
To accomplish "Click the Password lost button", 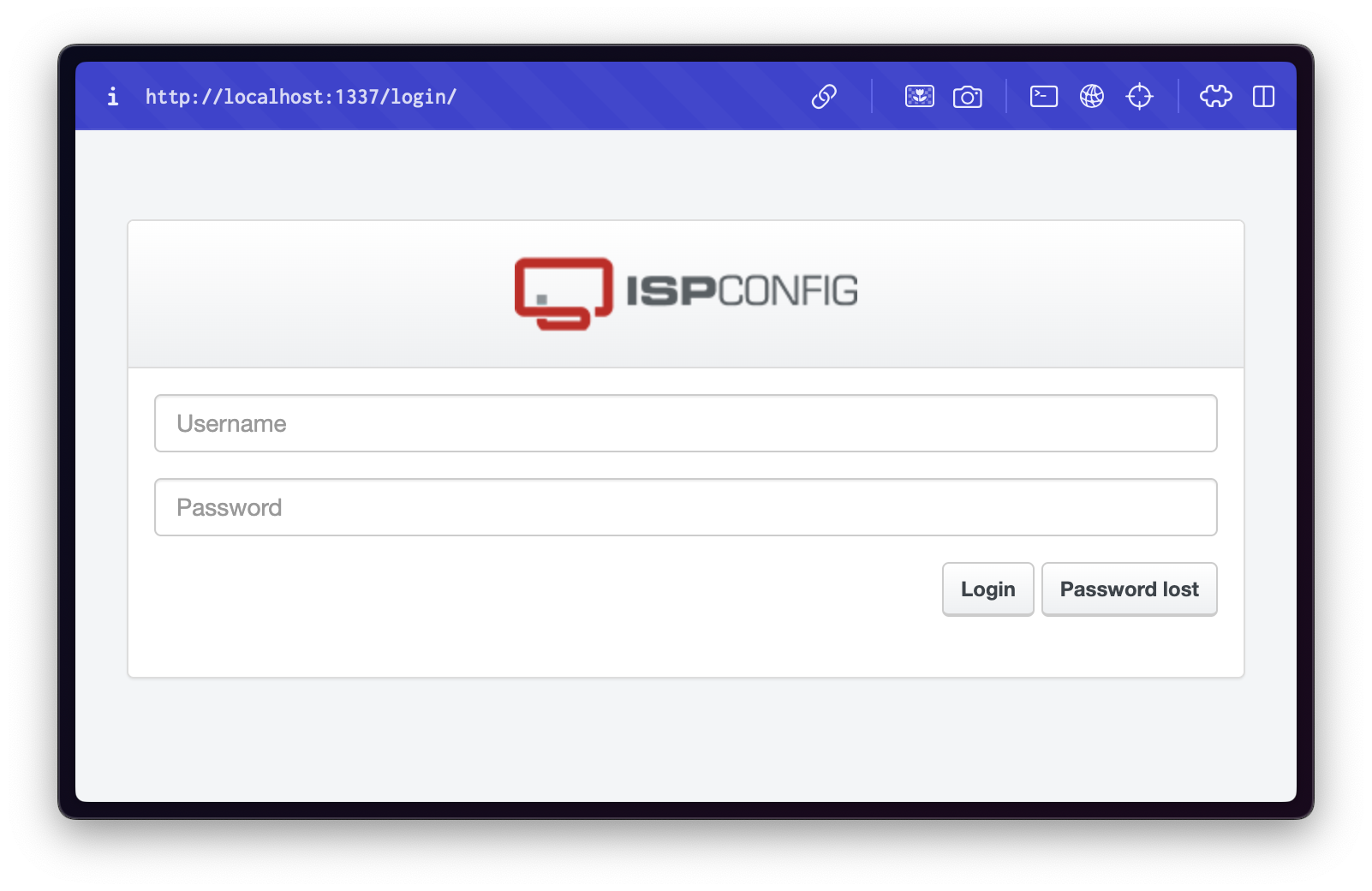I will pyautogui.click(x=1130, y=589).
